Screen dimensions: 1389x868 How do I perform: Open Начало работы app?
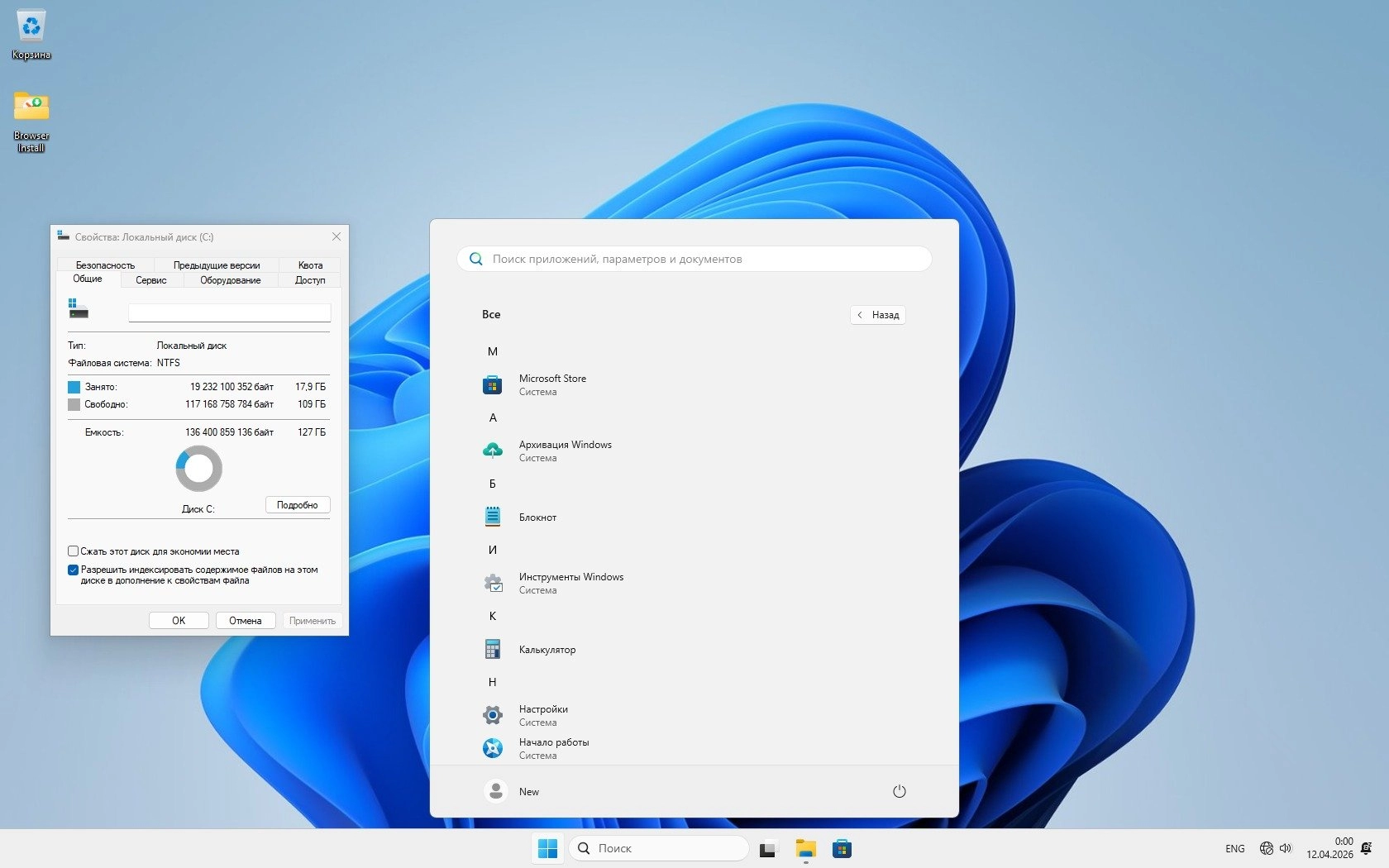(553, 748)
